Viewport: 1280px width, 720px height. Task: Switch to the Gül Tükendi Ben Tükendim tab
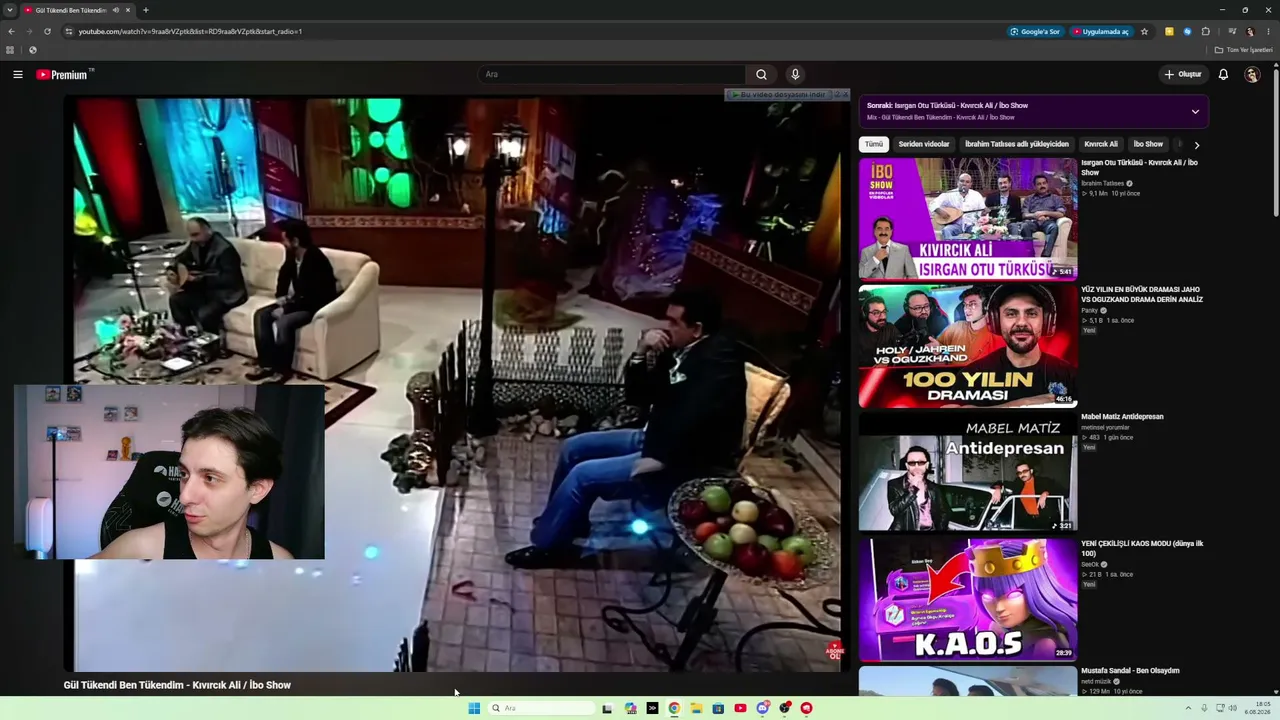coord(71,10)
